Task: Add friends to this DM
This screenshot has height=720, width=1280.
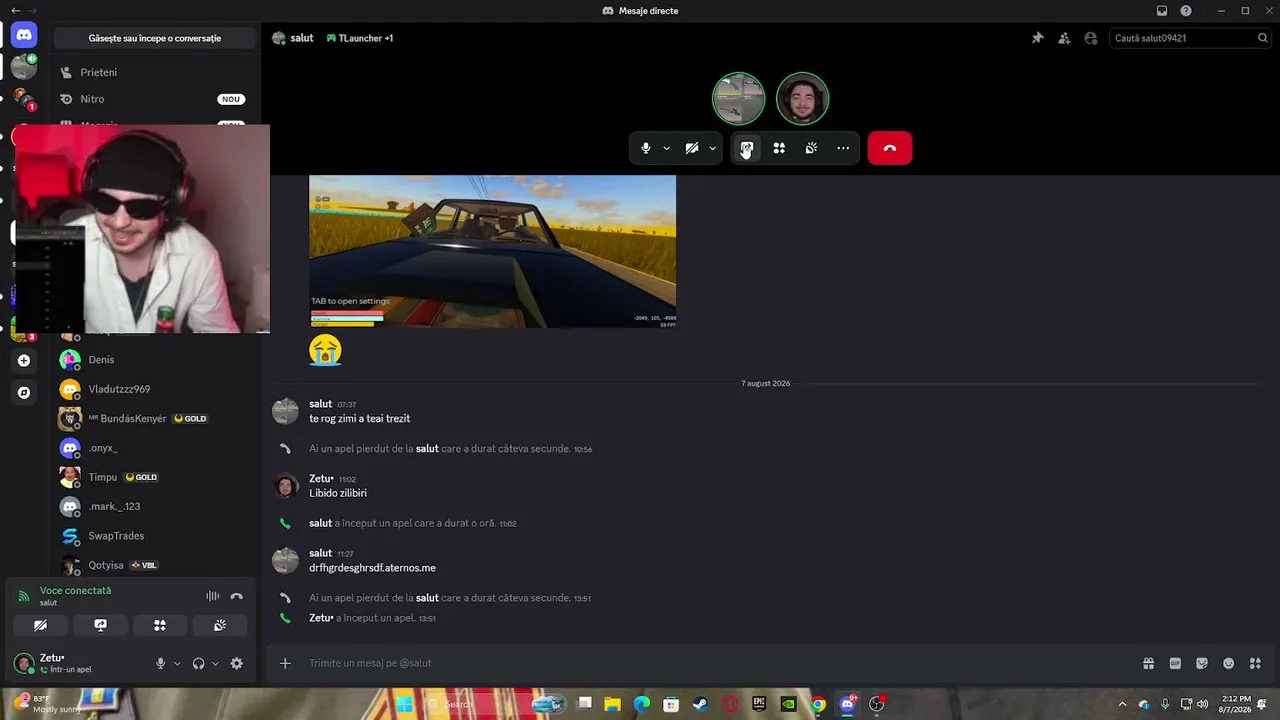Action: [1064, 38]
